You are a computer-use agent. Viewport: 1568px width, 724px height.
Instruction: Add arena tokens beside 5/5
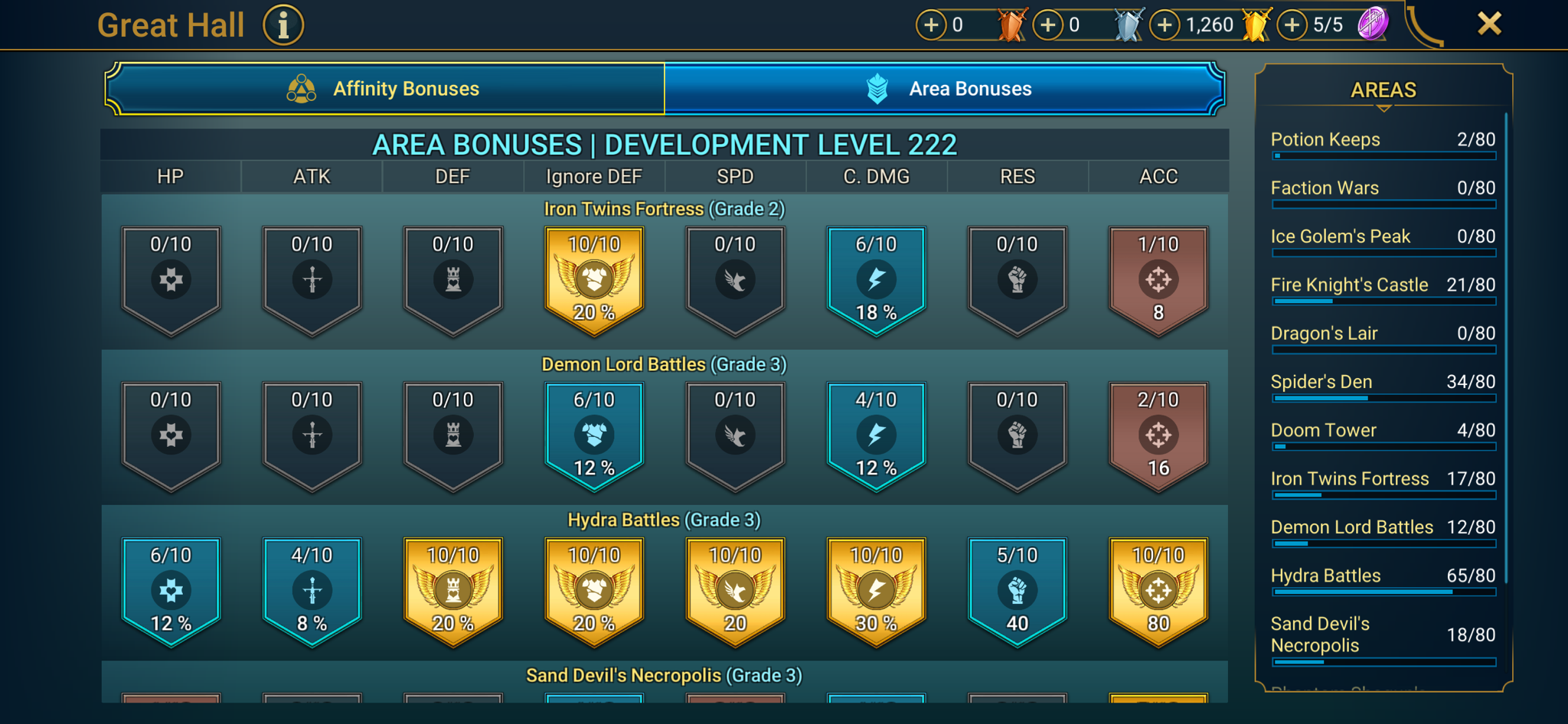point(1292,25)
